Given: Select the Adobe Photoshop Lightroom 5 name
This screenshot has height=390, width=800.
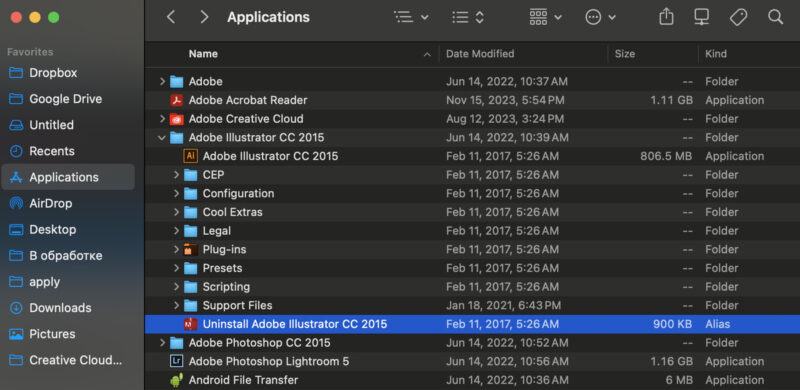Looking at the screenshot, I should pyautogui.click(x=269, y=361).
